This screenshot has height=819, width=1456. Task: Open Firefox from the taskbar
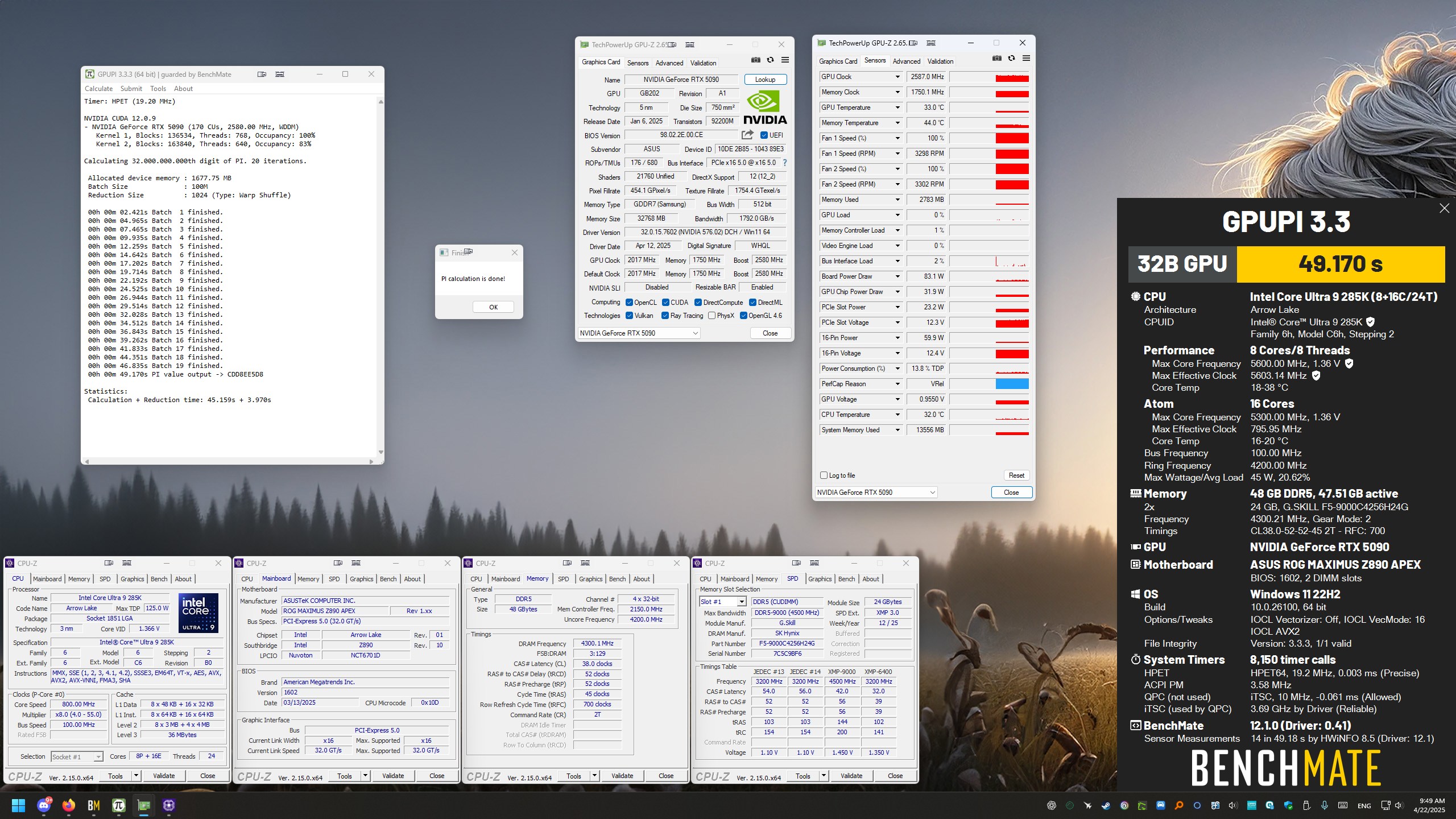coord(69,805)
